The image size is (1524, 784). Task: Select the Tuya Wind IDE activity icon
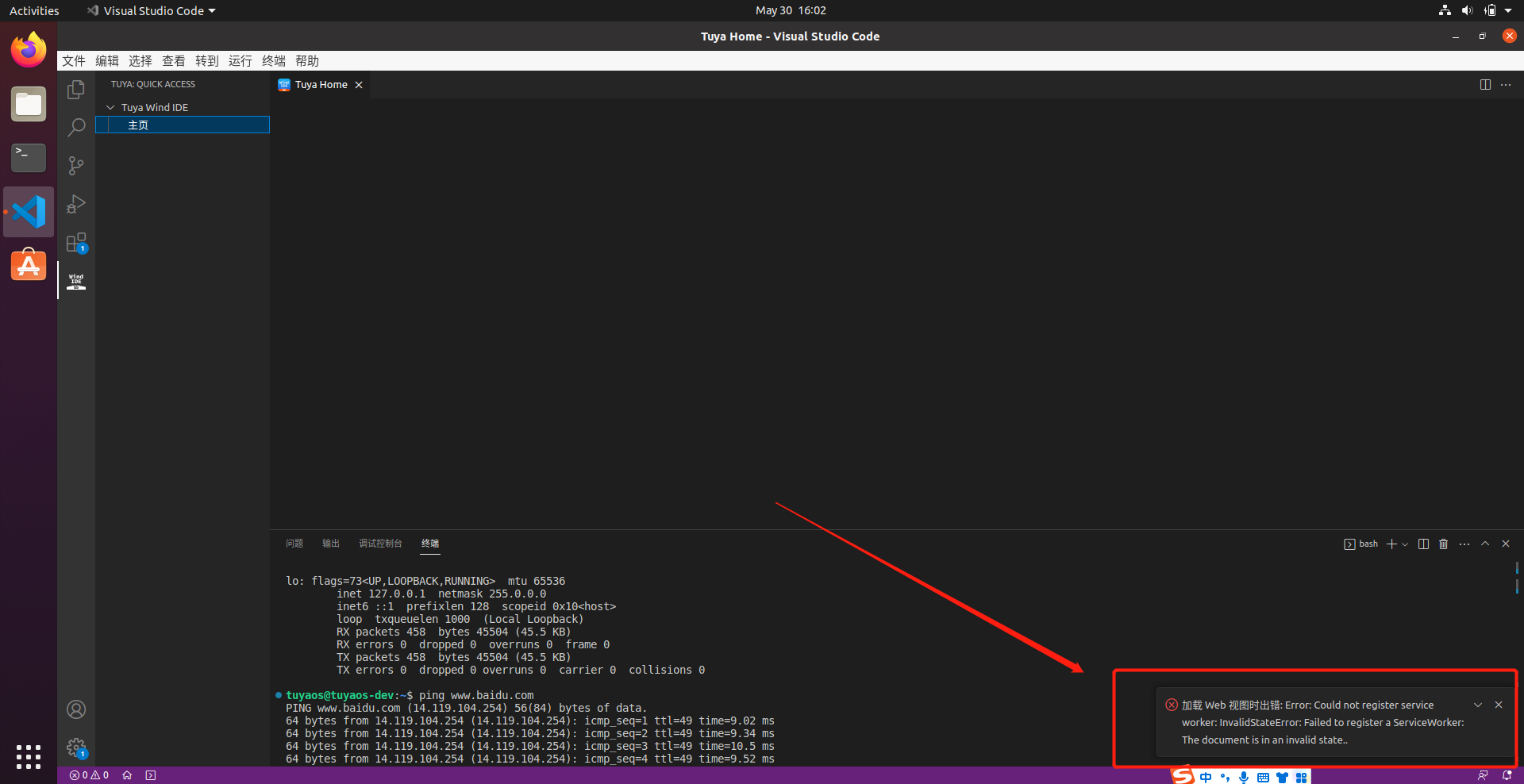(76, 280)
